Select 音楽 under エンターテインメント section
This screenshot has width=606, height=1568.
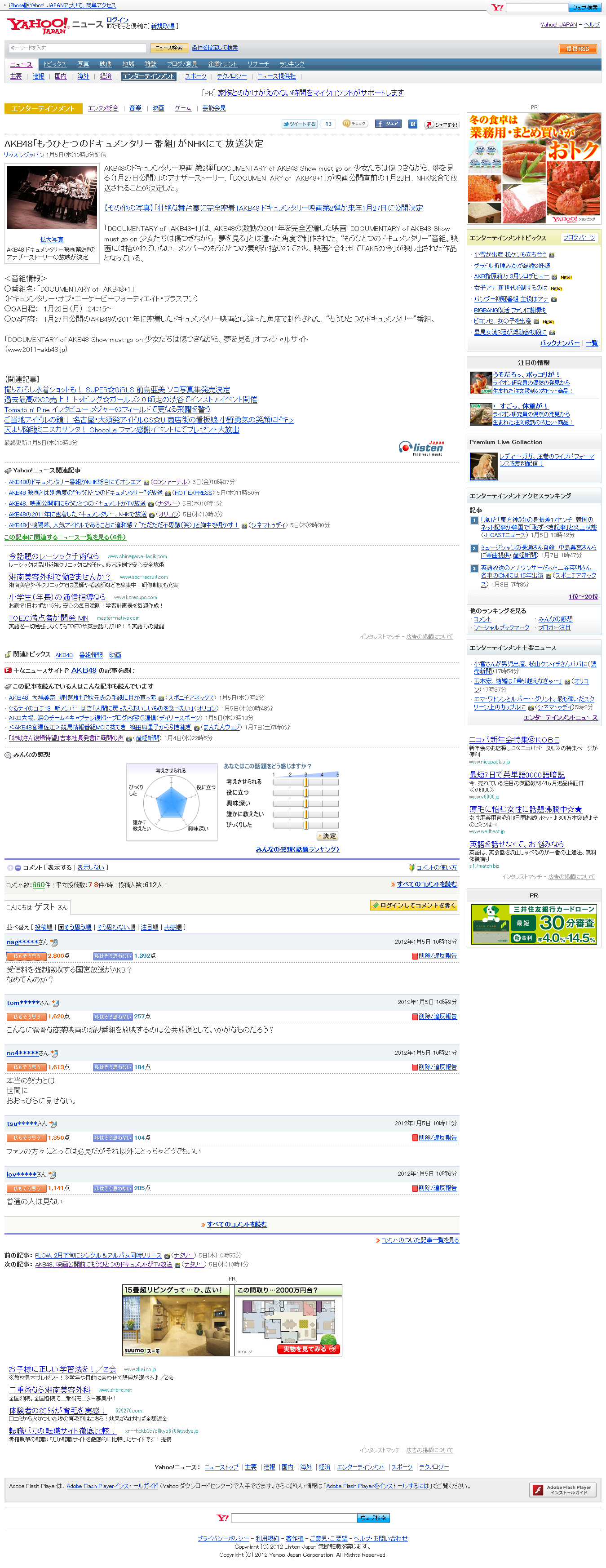coord(135,108)
